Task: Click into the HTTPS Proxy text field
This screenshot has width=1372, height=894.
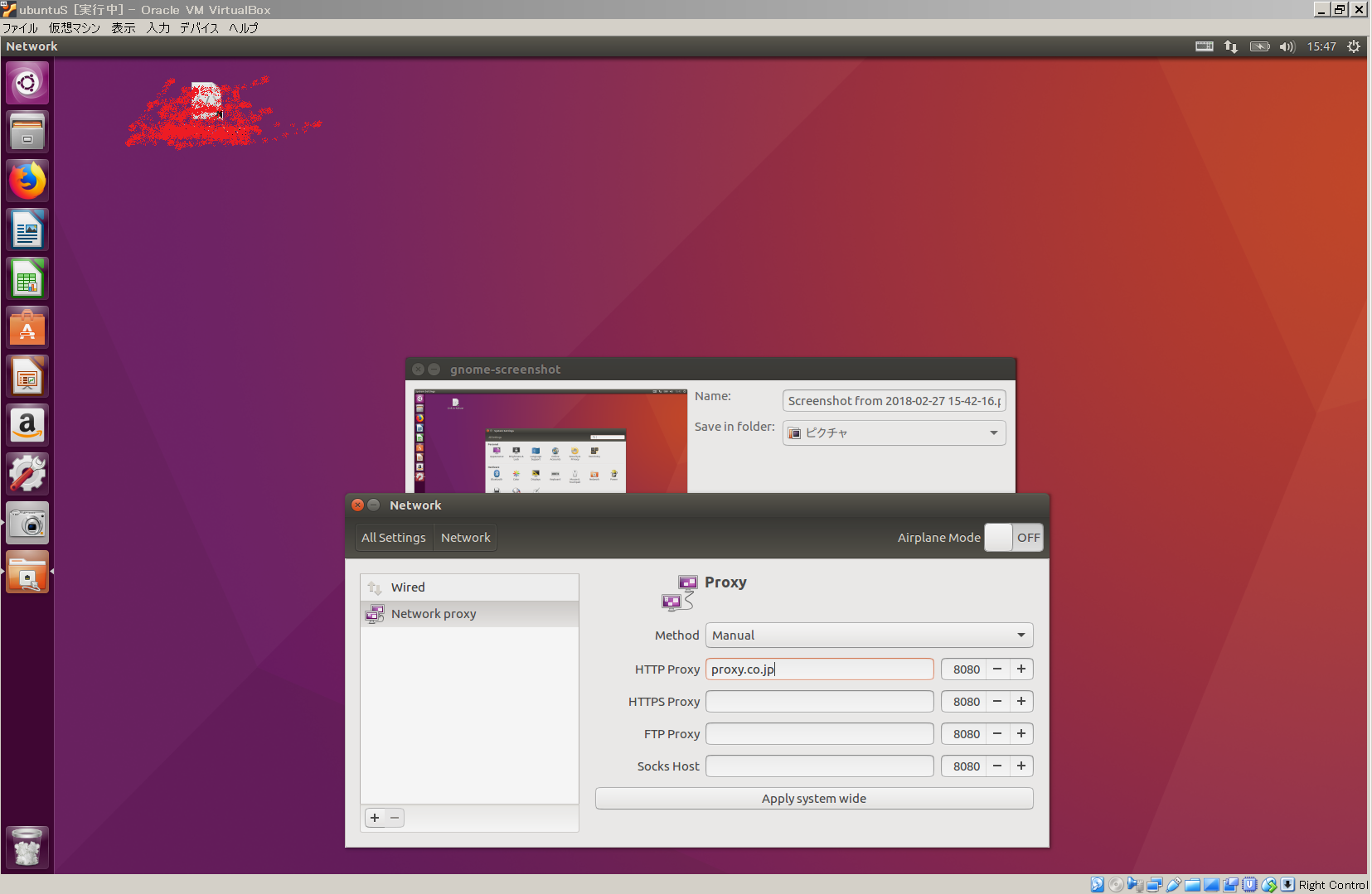Action: pos(819,702)
